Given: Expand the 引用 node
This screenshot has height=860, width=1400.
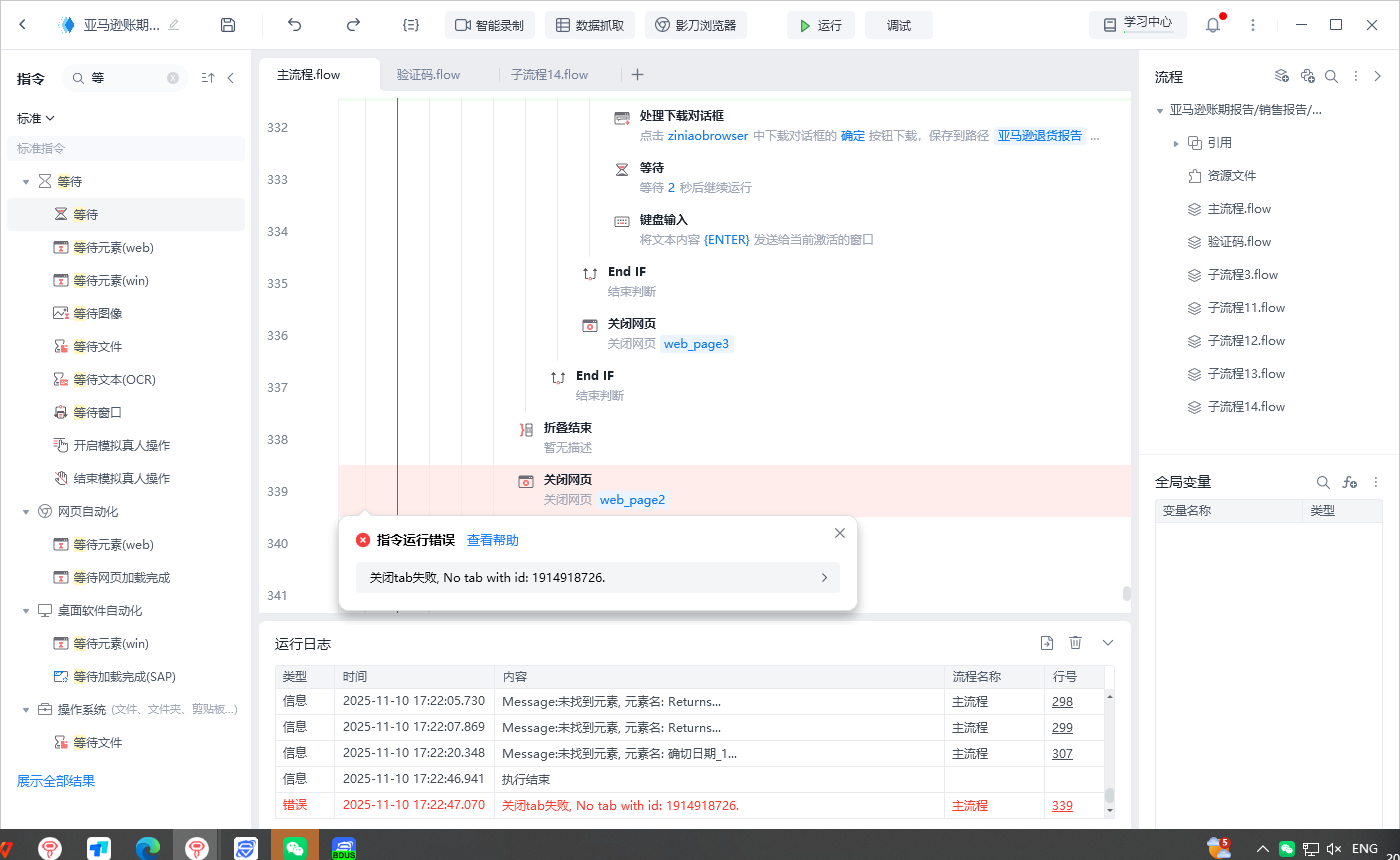Looking at the screenshot, I should click(1177, 144).
